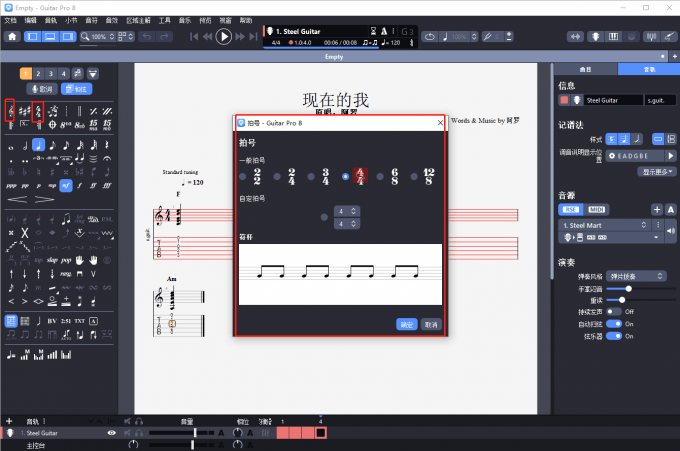Open the 1. Steel Mart sound dropdown
The width and height of the screenshot is (680, 451).
pos(605,225)
